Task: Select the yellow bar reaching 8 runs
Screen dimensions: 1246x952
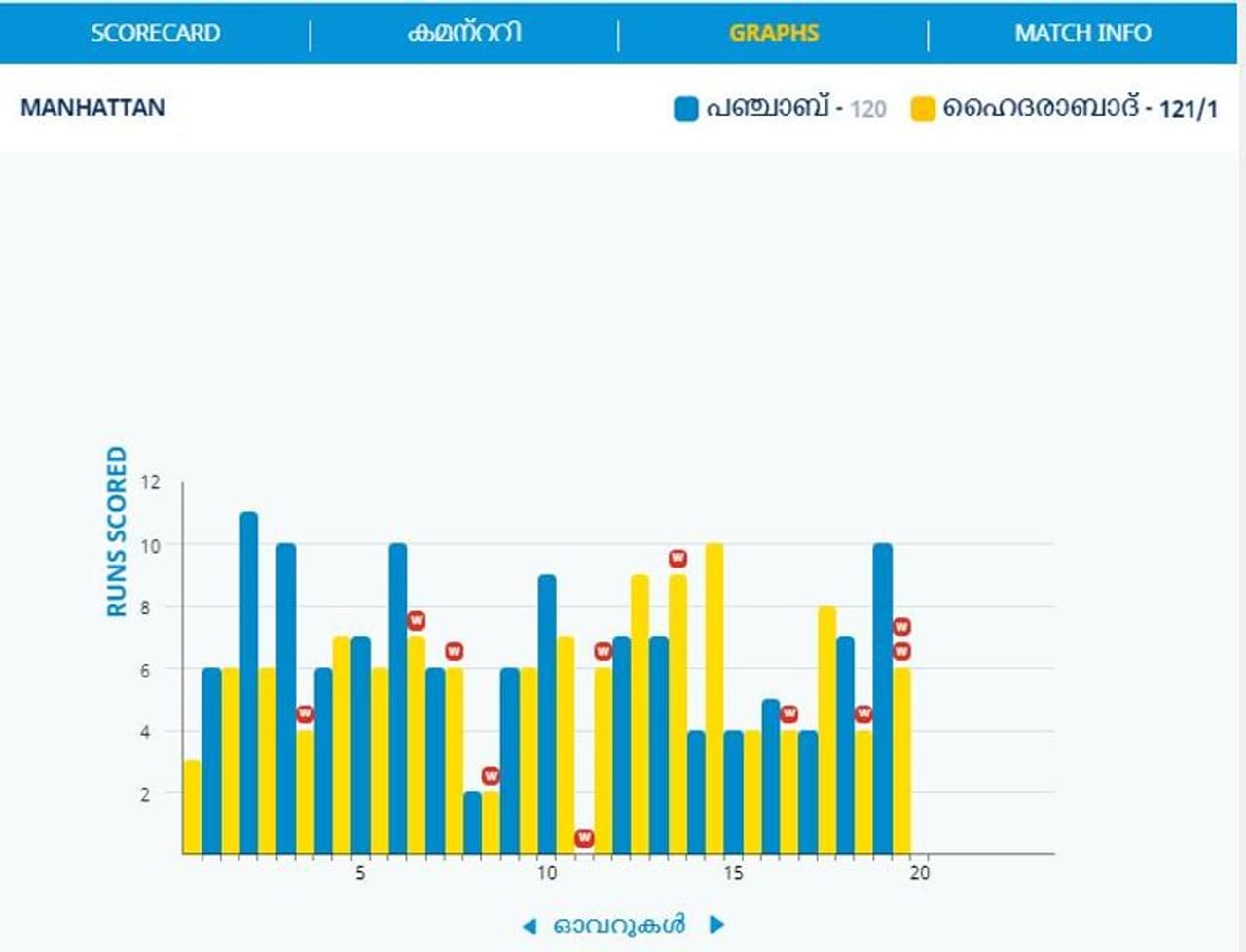Action: pos(826,730)
